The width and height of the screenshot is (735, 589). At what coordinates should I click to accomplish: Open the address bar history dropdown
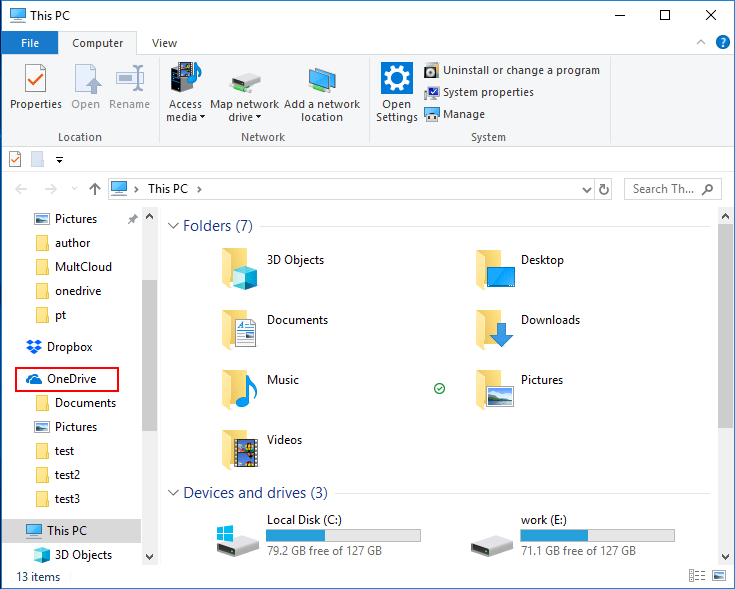586,189
